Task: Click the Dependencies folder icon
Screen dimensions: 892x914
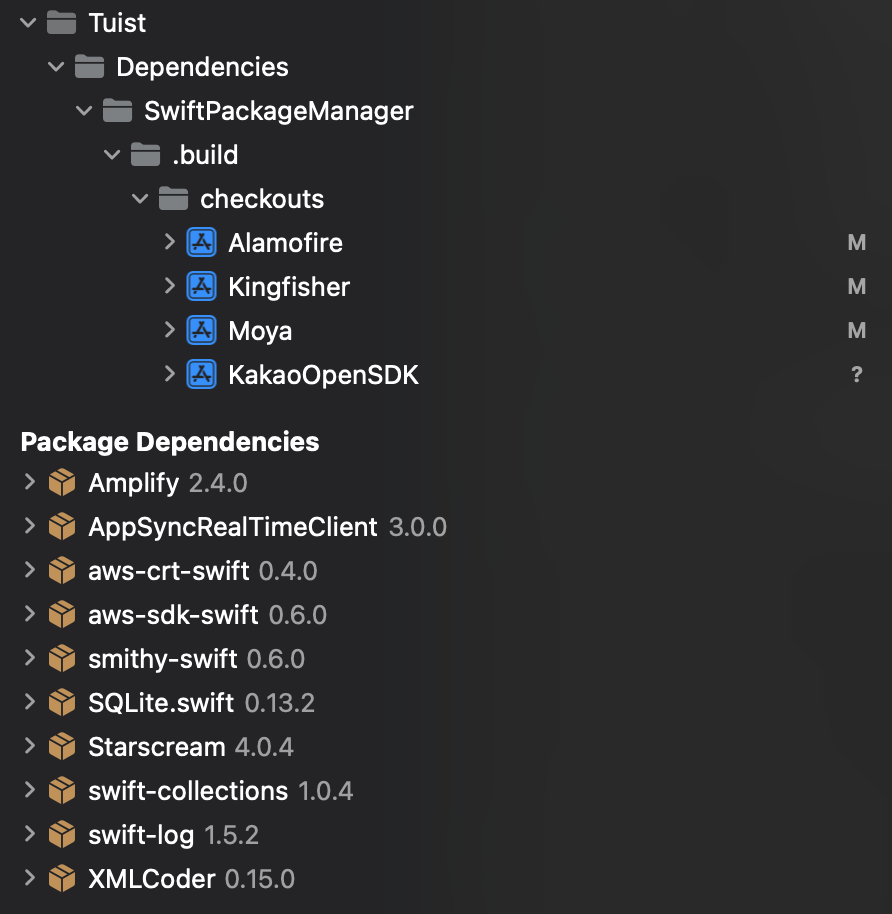Action: [x=89, y=67]
